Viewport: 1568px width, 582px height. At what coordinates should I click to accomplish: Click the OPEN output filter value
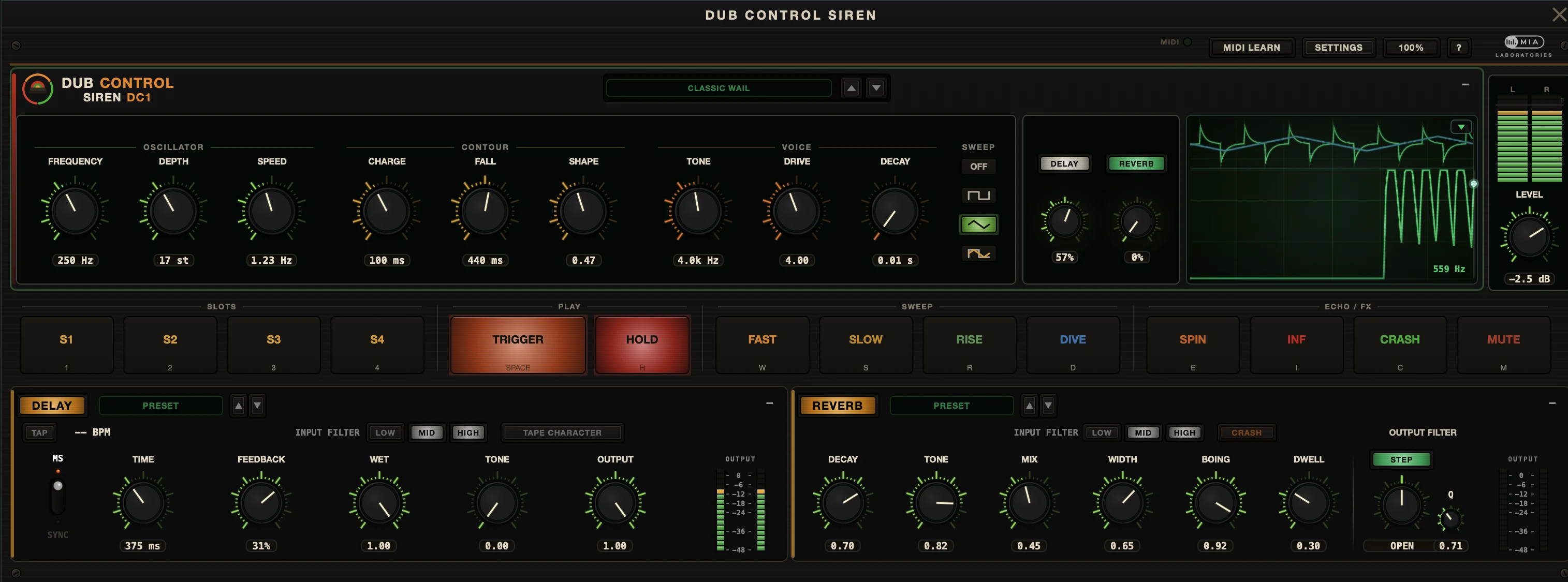tap(1401, 546)
